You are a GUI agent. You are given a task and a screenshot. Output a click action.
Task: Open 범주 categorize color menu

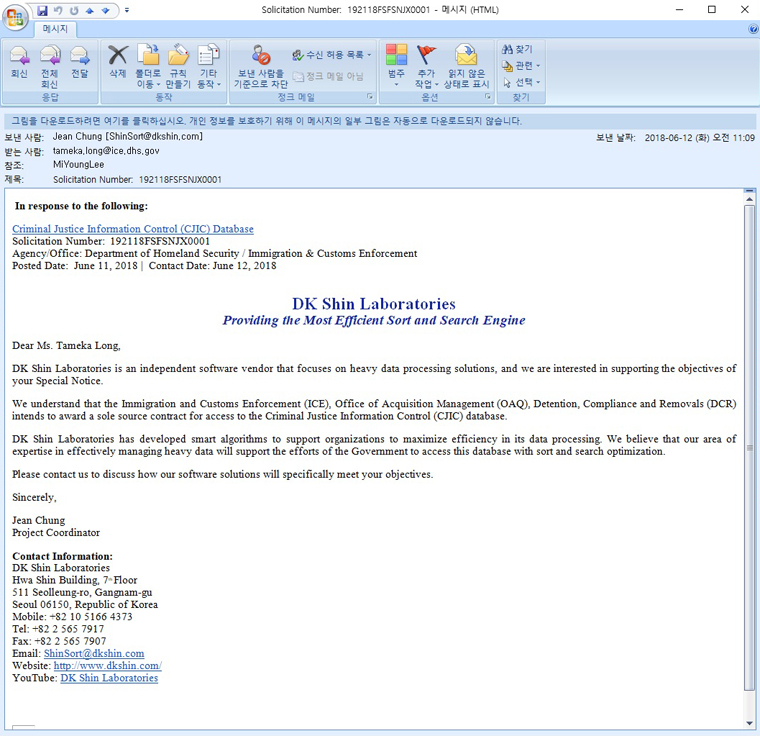tap(396, 66)
